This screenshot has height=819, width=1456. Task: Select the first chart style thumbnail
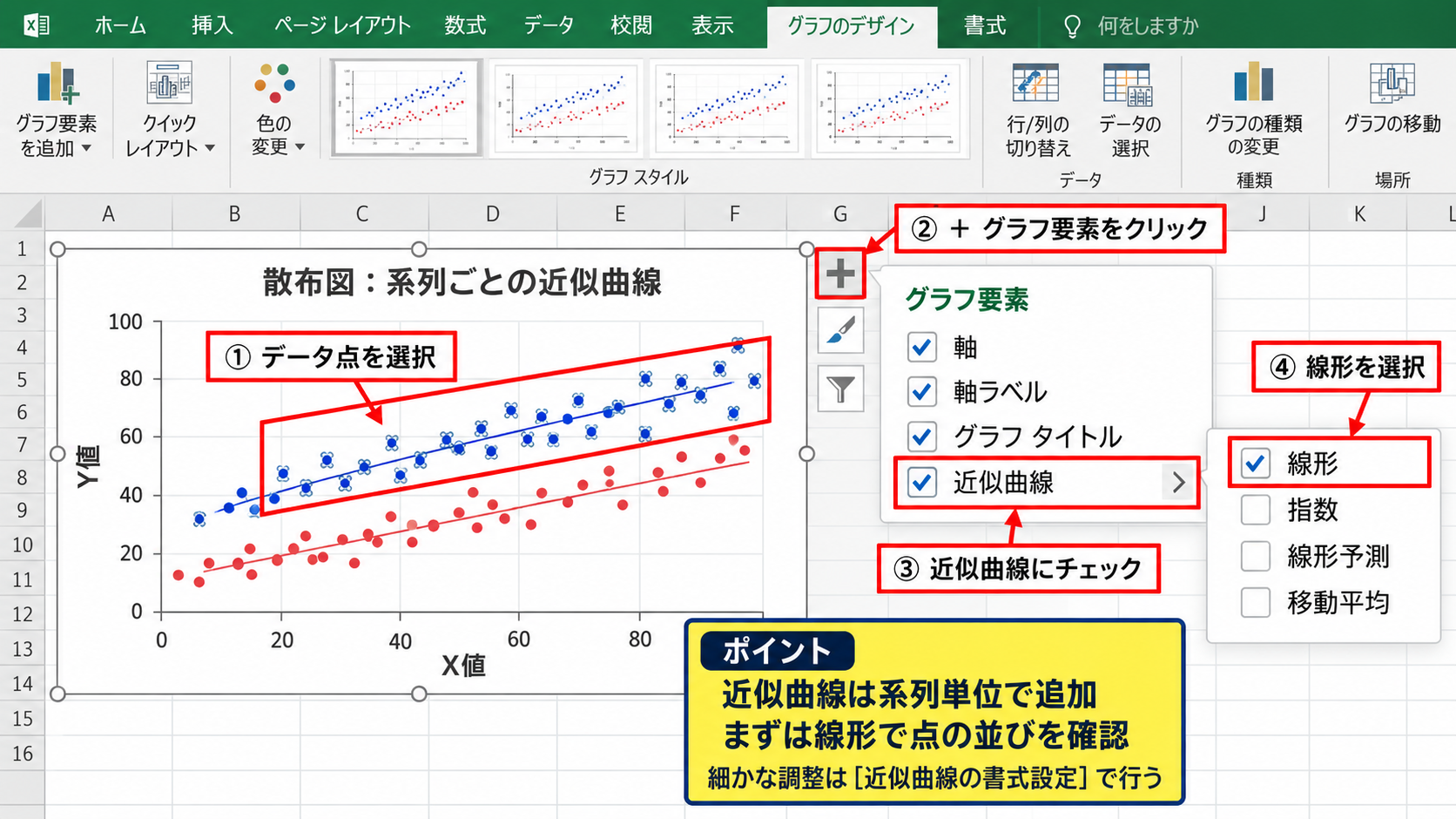(406, 108)
